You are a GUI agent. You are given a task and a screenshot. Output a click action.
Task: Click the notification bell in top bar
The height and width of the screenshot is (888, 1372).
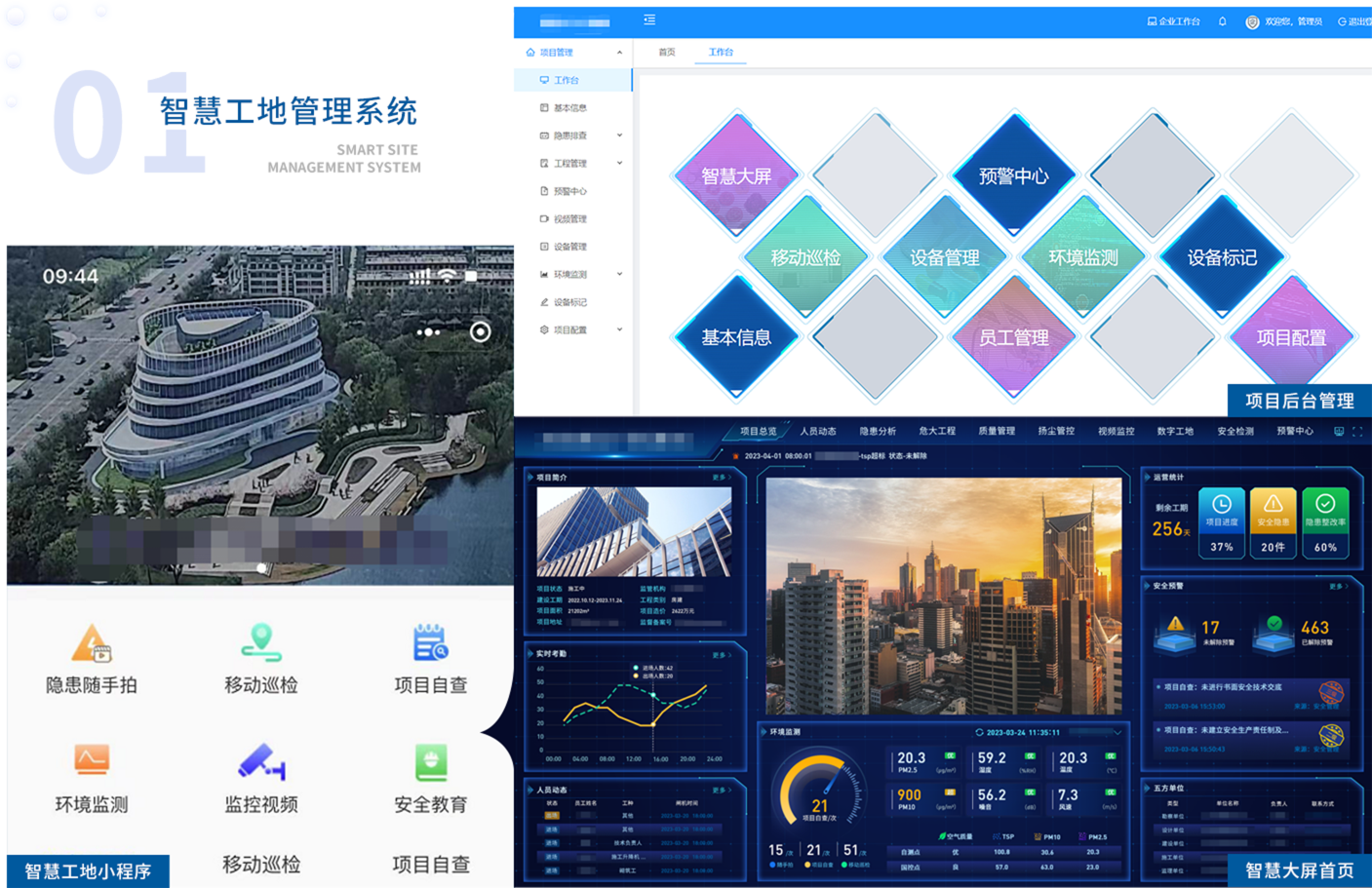(x=1222, y=21)
